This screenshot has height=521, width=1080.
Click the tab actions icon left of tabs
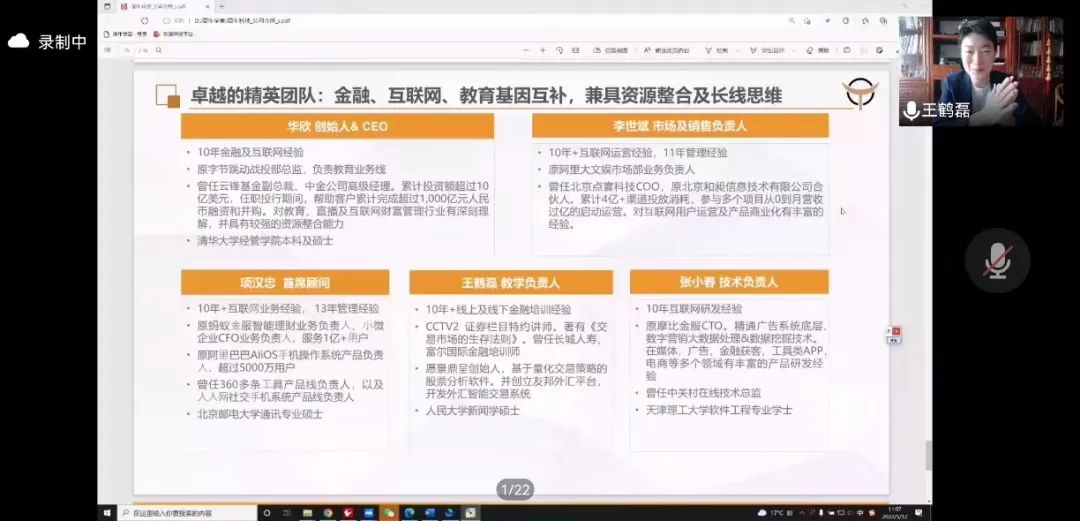point(107,6)
